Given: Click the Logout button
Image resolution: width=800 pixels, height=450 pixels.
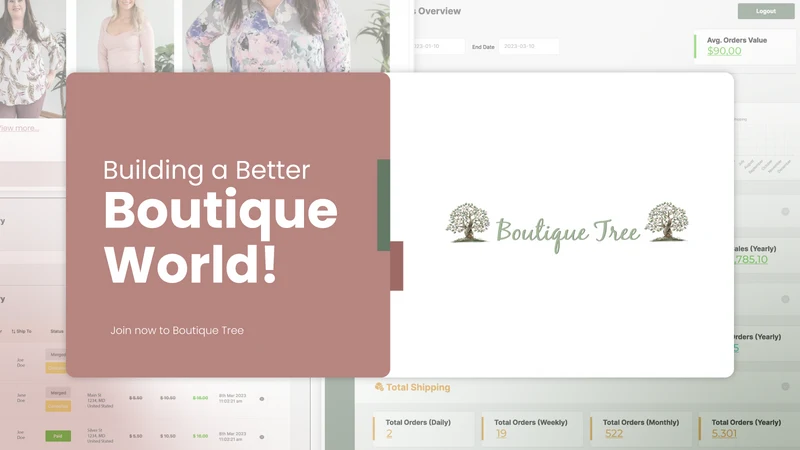Looking at the screenshot, I should pos(766,11).
